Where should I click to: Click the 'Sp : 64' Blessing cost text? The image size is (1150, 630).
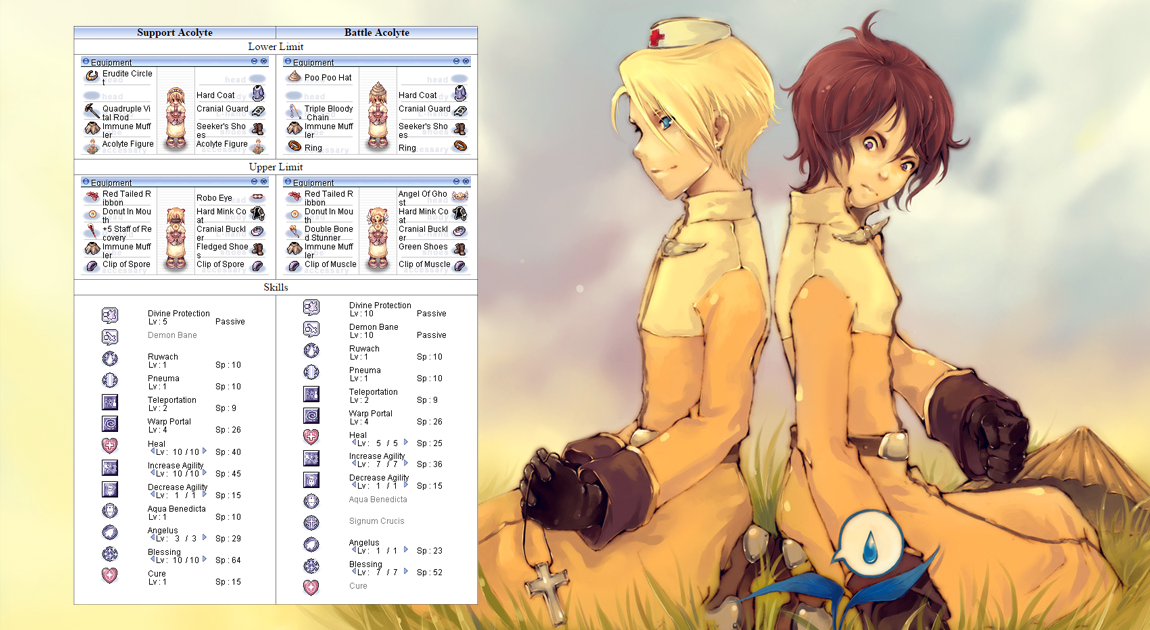[x=228, y=560]
